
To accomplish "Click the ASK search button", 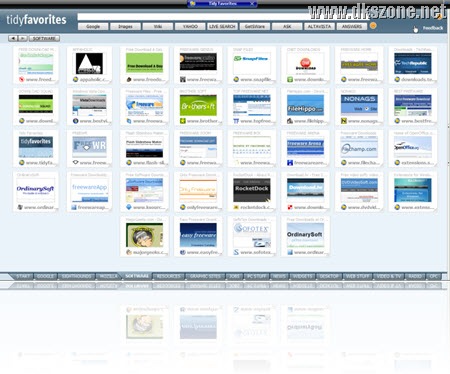I will click(x=287, y=26).
